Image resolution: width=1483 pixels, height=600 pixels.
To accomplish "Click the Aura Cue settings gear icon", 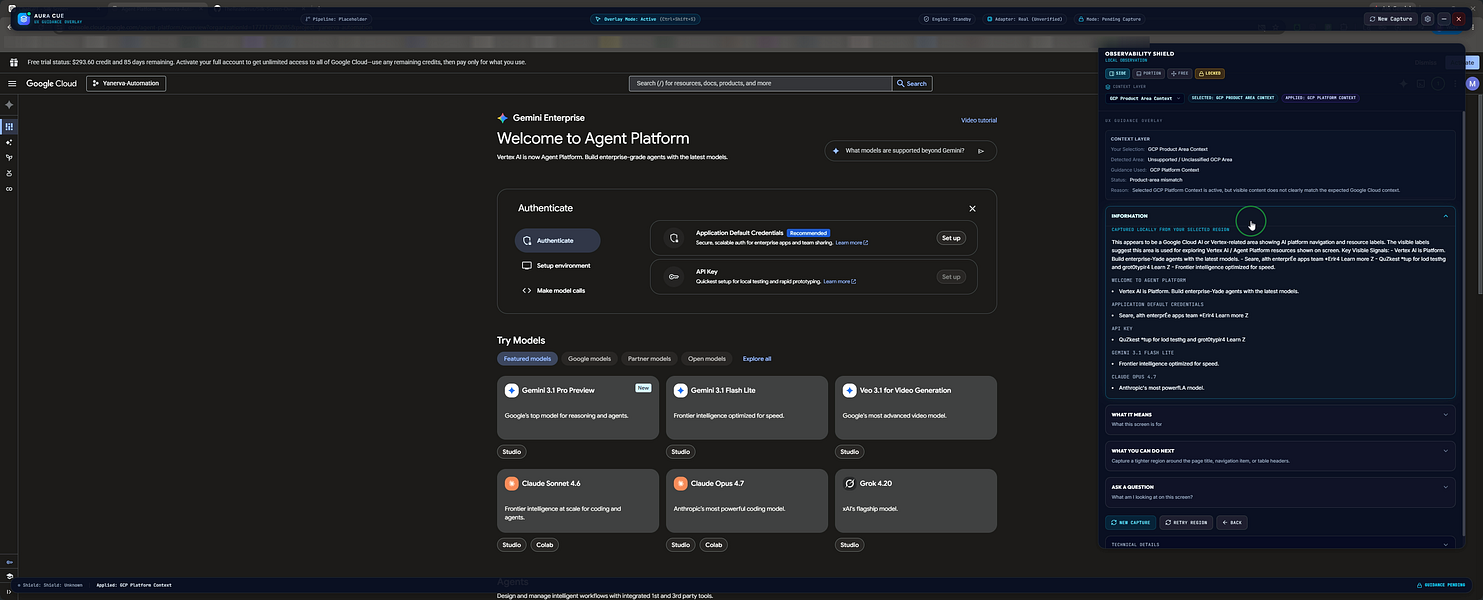I will (1427, 19).
